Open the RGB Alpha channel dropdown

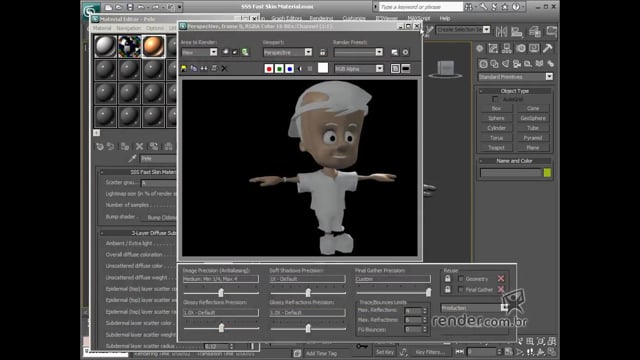tap(380, 69)
